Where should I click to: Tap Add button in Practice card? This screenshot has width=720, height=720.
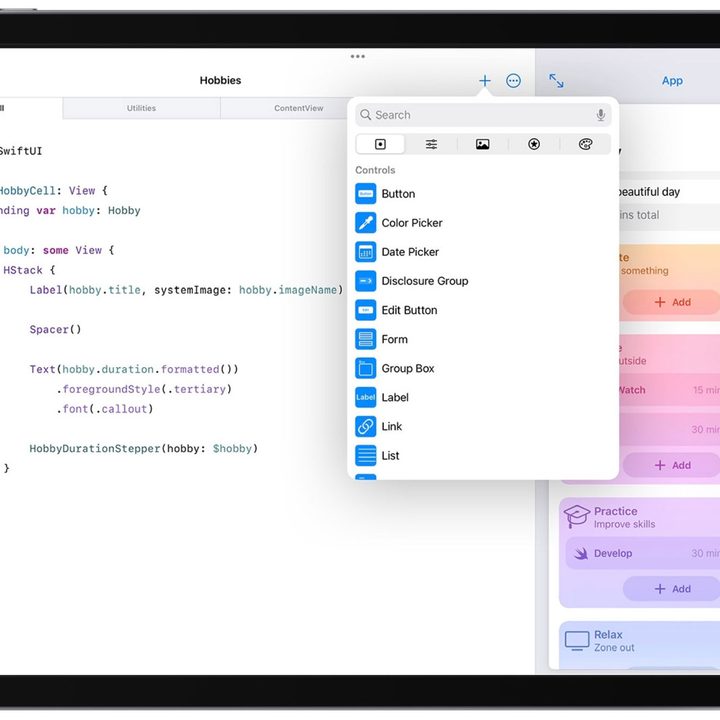coord(672,589)
